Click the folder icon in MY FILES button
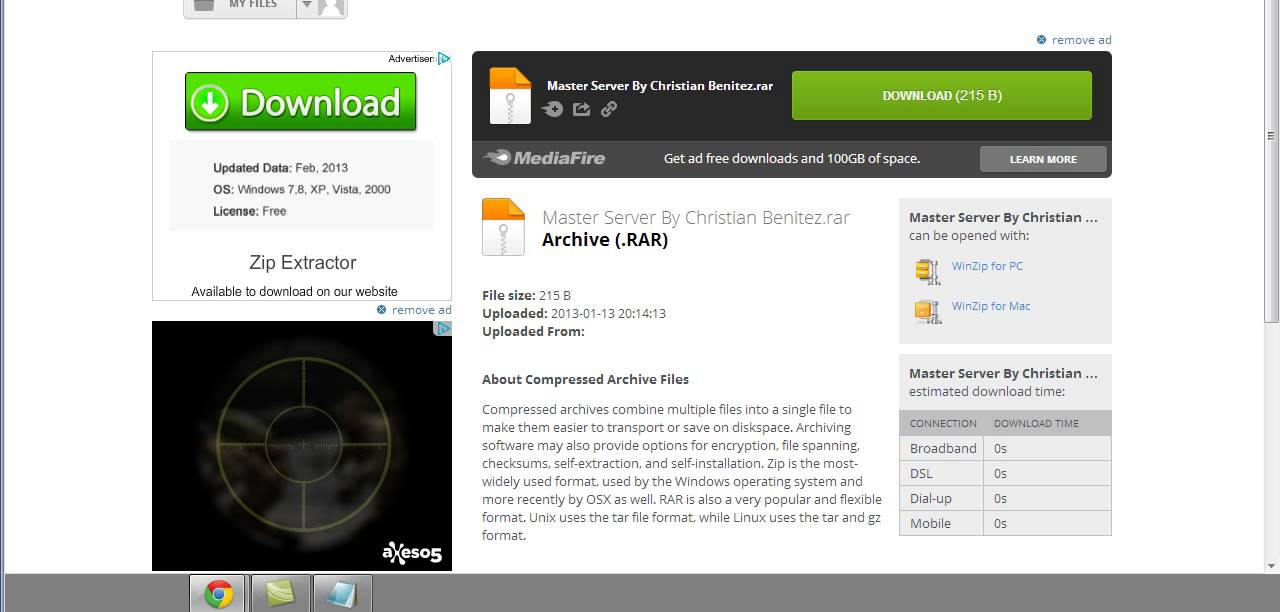The height and width of the screenshot is (612, 1280). (204, 5)
